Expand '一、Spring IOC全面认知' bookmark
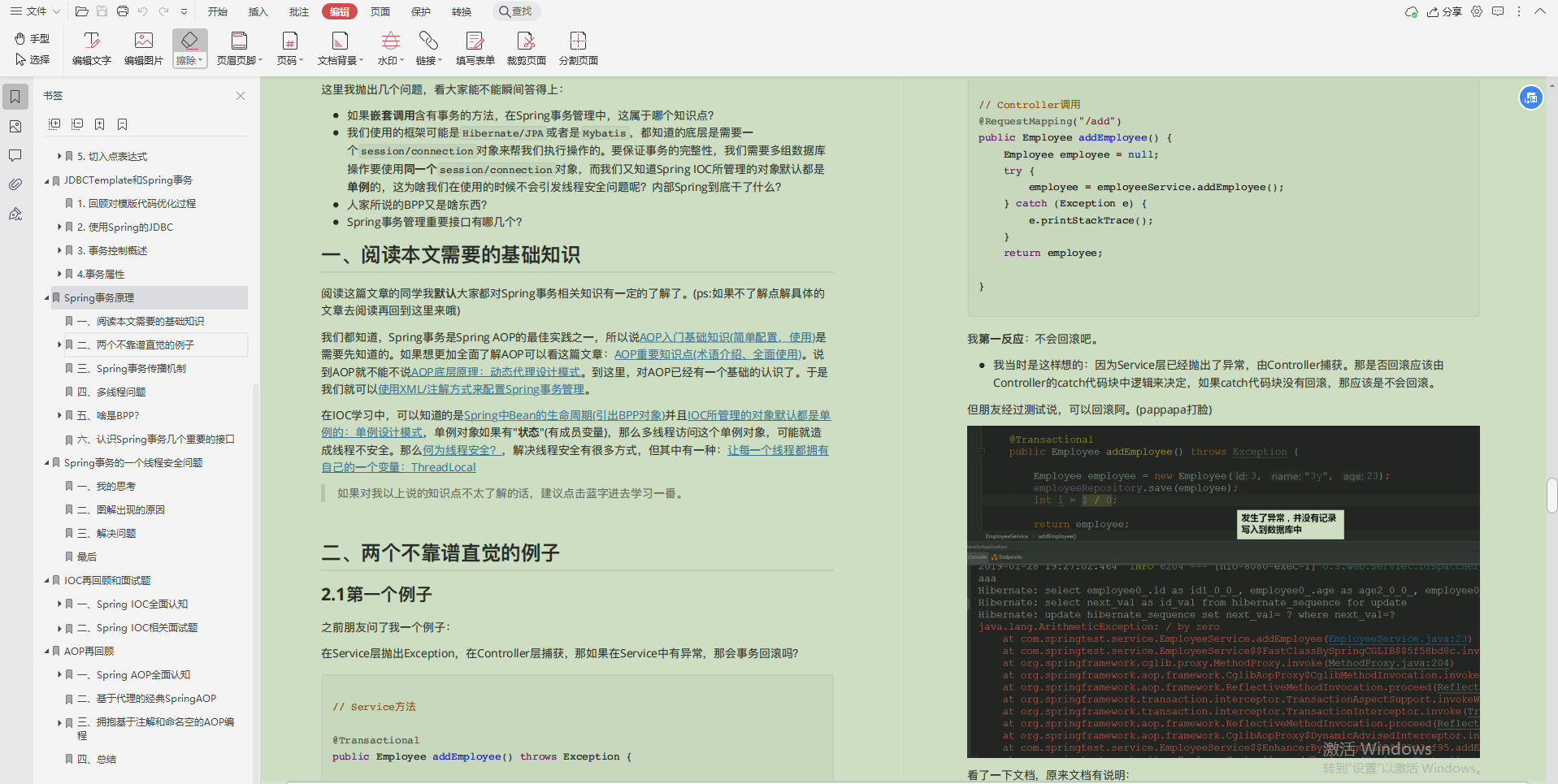 [59, 604]
